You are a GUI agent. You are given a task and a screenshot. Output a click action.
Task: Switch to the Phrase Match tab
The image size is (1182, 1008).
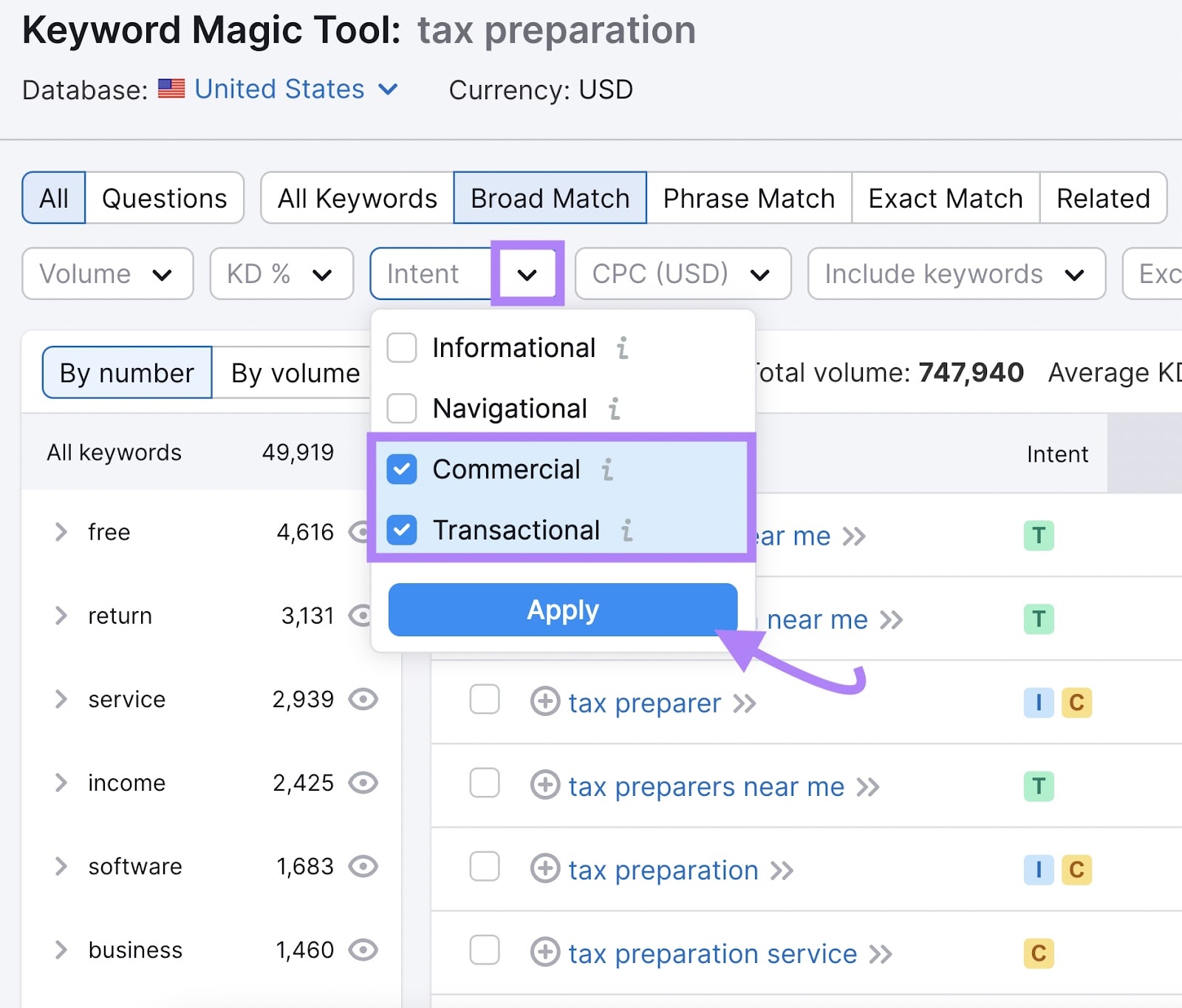[x=748, y=197]
